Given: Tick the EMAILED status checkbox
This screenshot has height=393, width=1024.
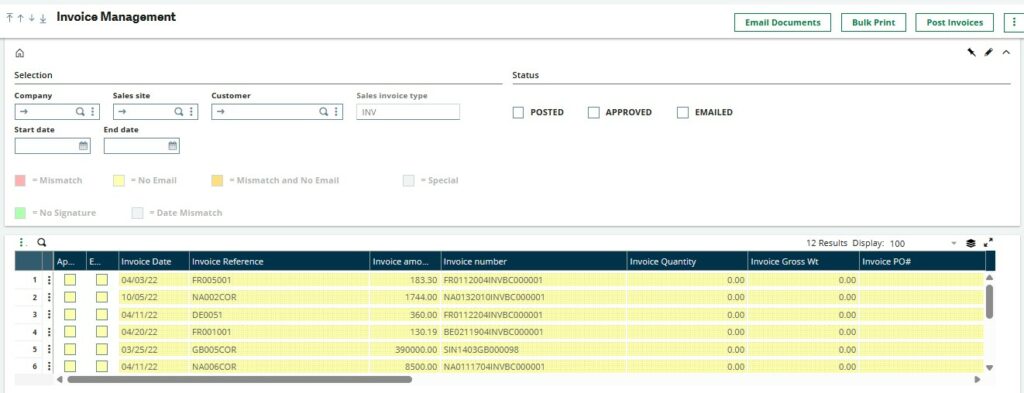Looking at the screenshot, I should [683, 112].
